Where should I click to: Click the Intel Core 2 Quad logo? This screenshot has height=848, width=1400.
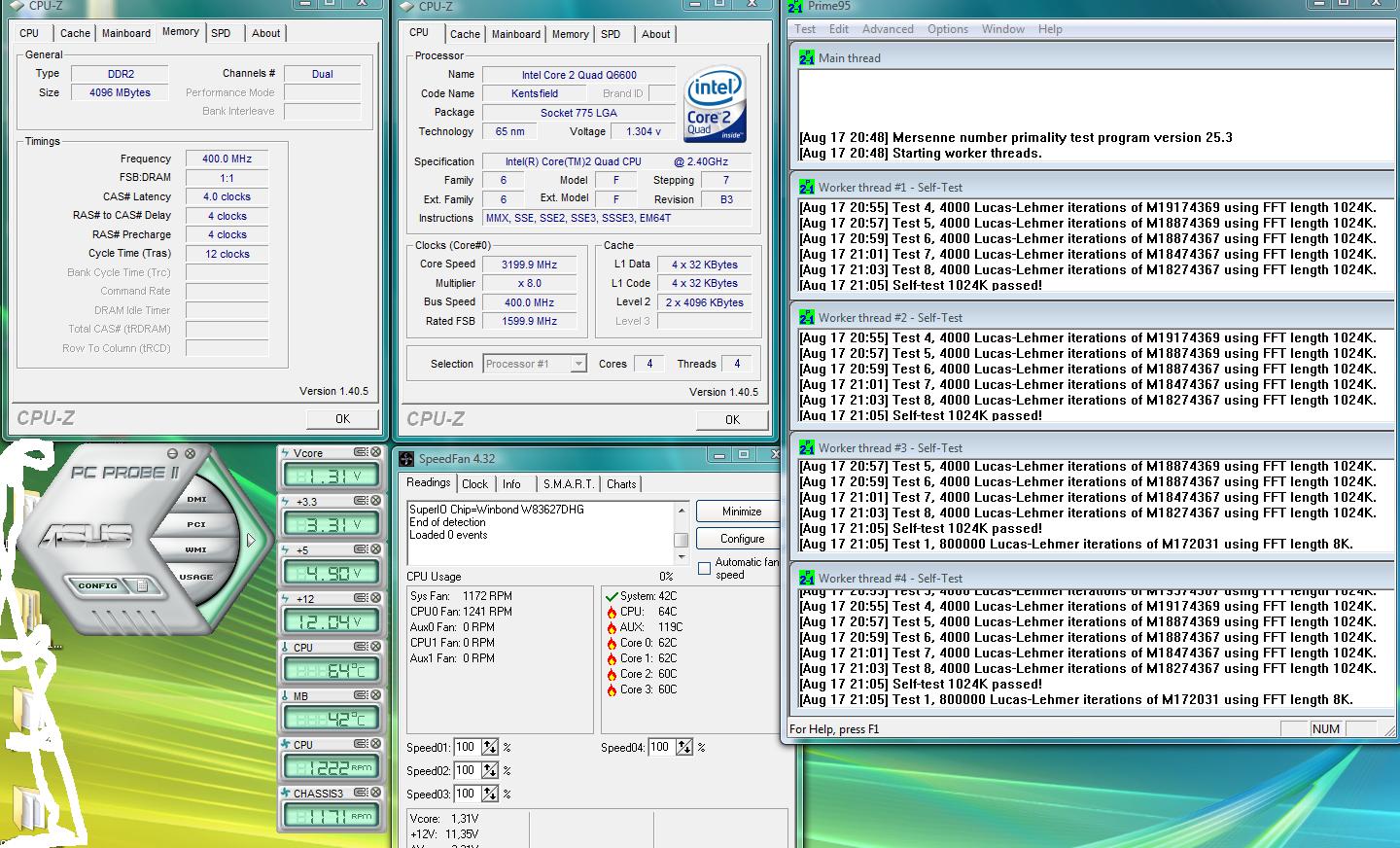tap(715, 105)
